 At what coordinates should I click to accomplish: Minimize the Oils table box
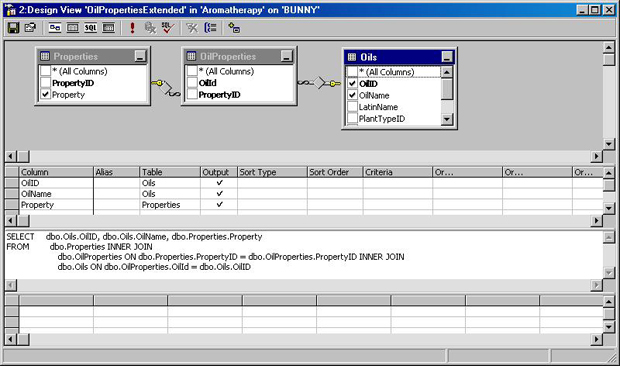click(447, 57)
